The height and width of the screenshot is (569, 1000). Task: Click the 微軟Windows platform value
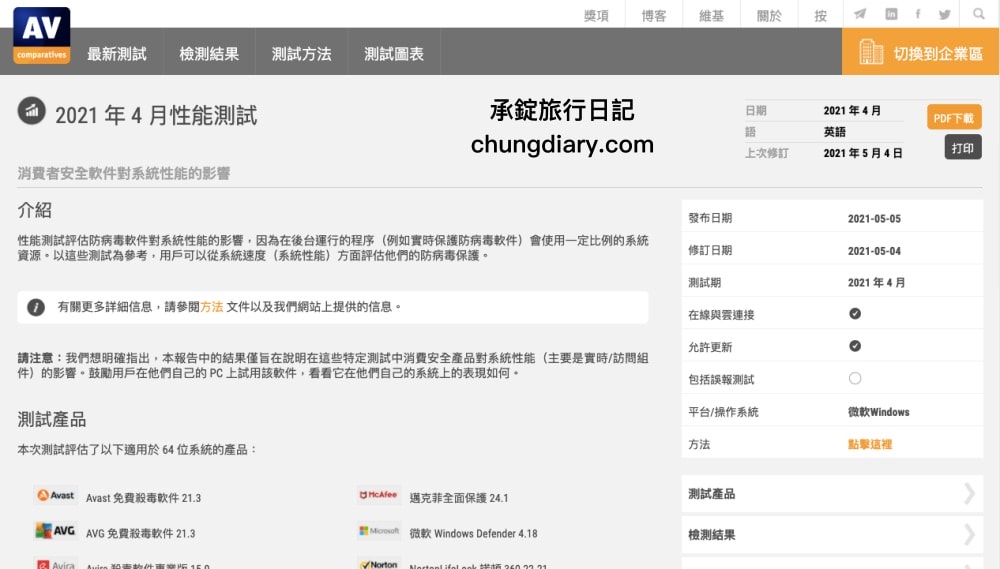879,412
